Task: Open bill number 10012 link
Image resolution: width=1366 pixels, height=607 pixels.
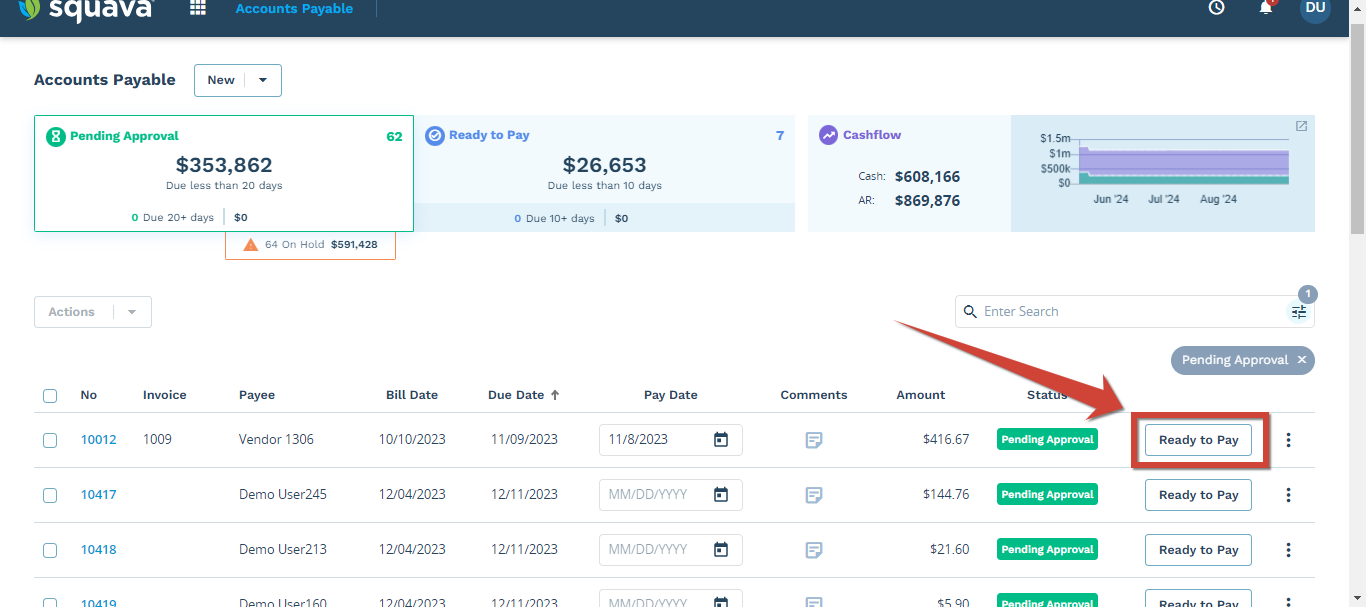Action: pos(98,440)
